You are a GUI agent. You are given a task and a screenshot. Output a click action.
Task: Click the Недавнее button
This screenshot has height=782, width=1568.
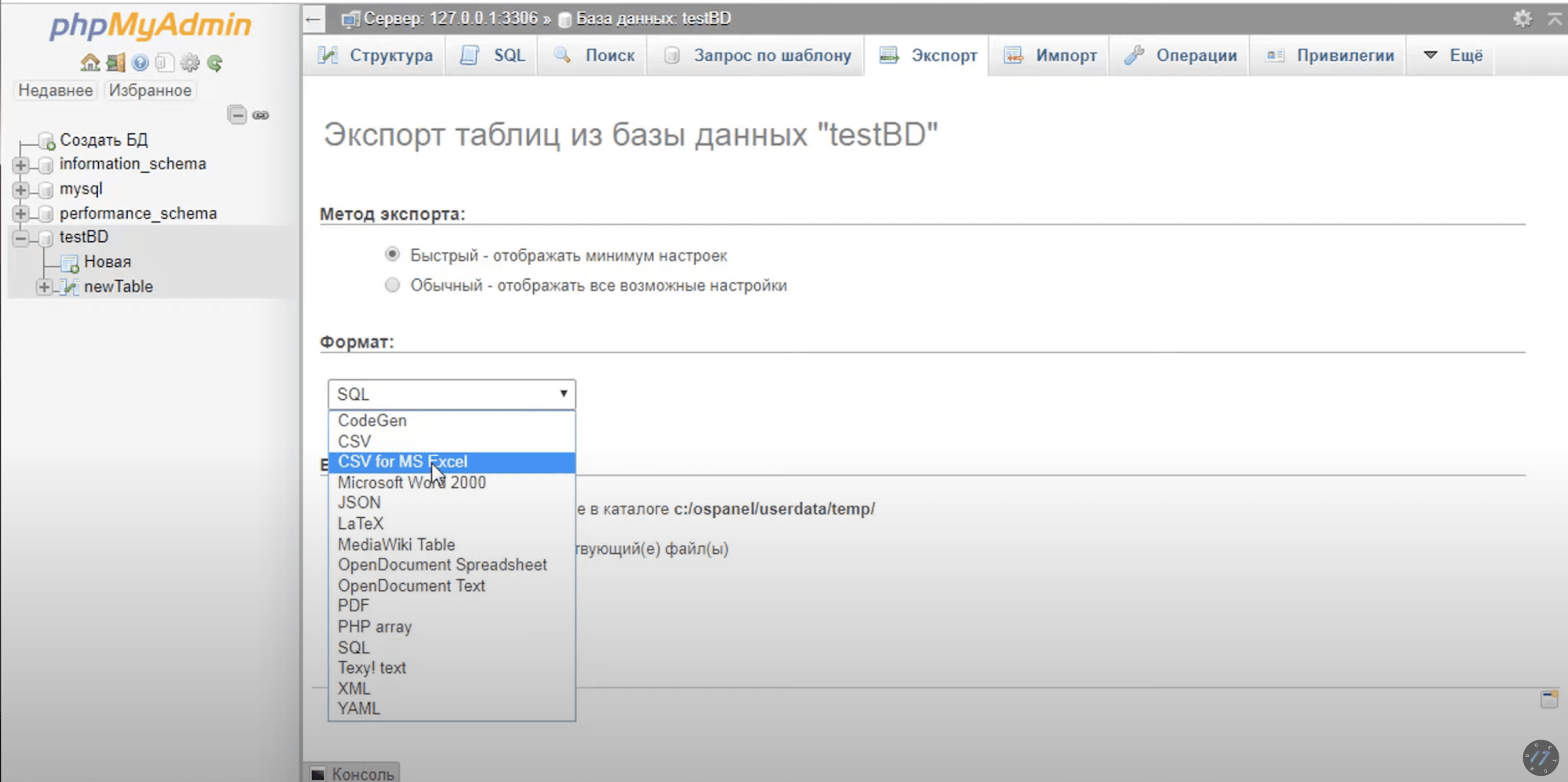[56, 90]
